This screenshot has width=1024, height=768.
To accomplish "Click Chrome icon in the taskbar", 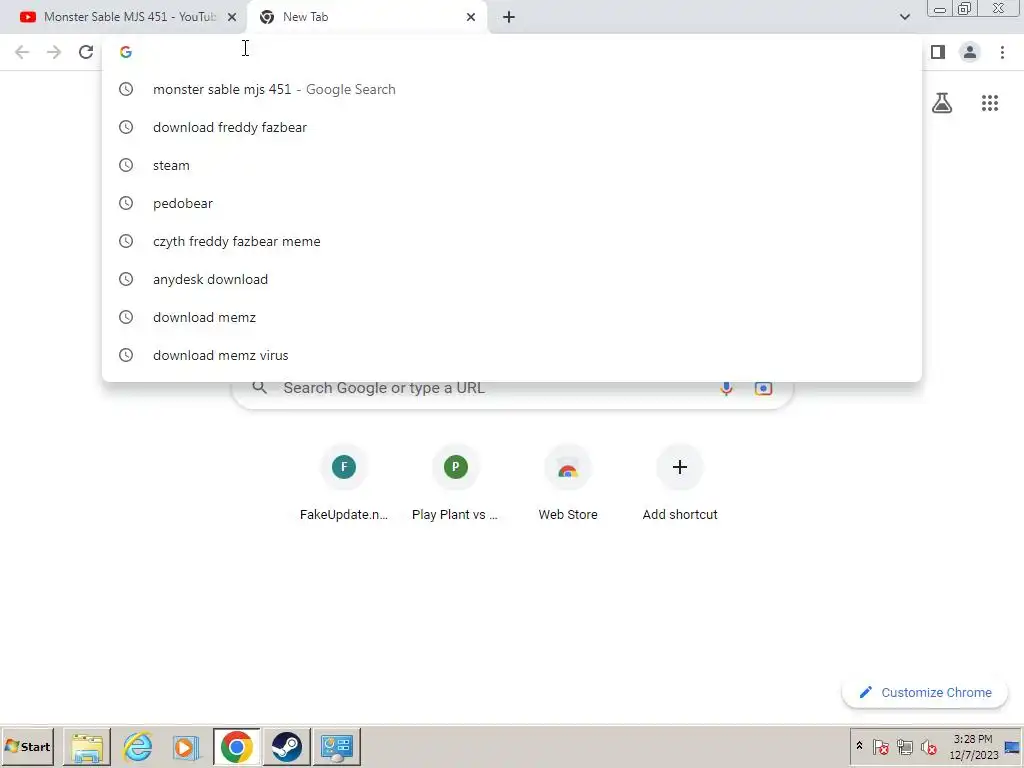I will (x=236, y=746).
